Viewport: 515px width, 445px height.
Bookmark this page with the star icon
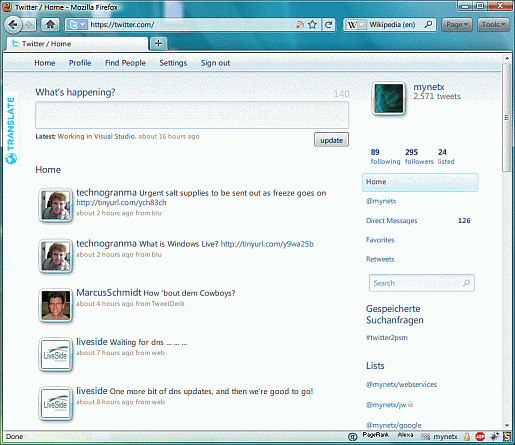pos(312,24)
